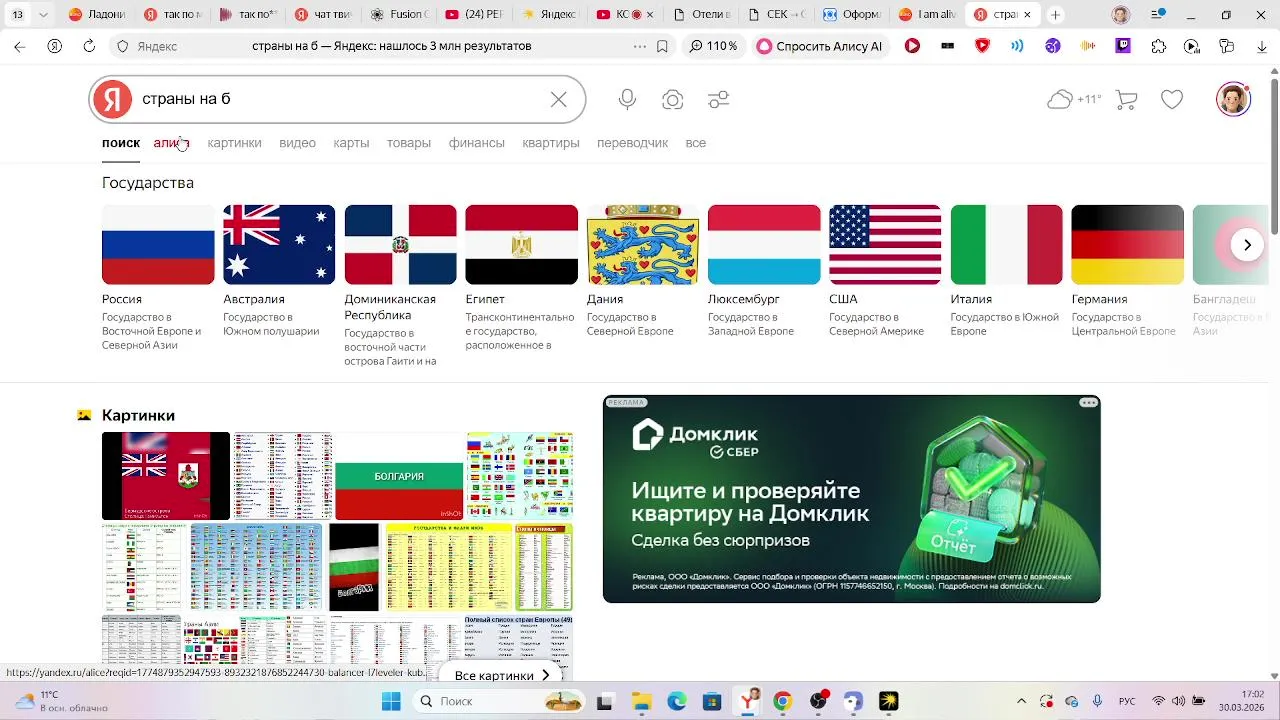Open new browser tab with plus
This screenshot has height=720, width=1280.
[x=1055, y=15]
